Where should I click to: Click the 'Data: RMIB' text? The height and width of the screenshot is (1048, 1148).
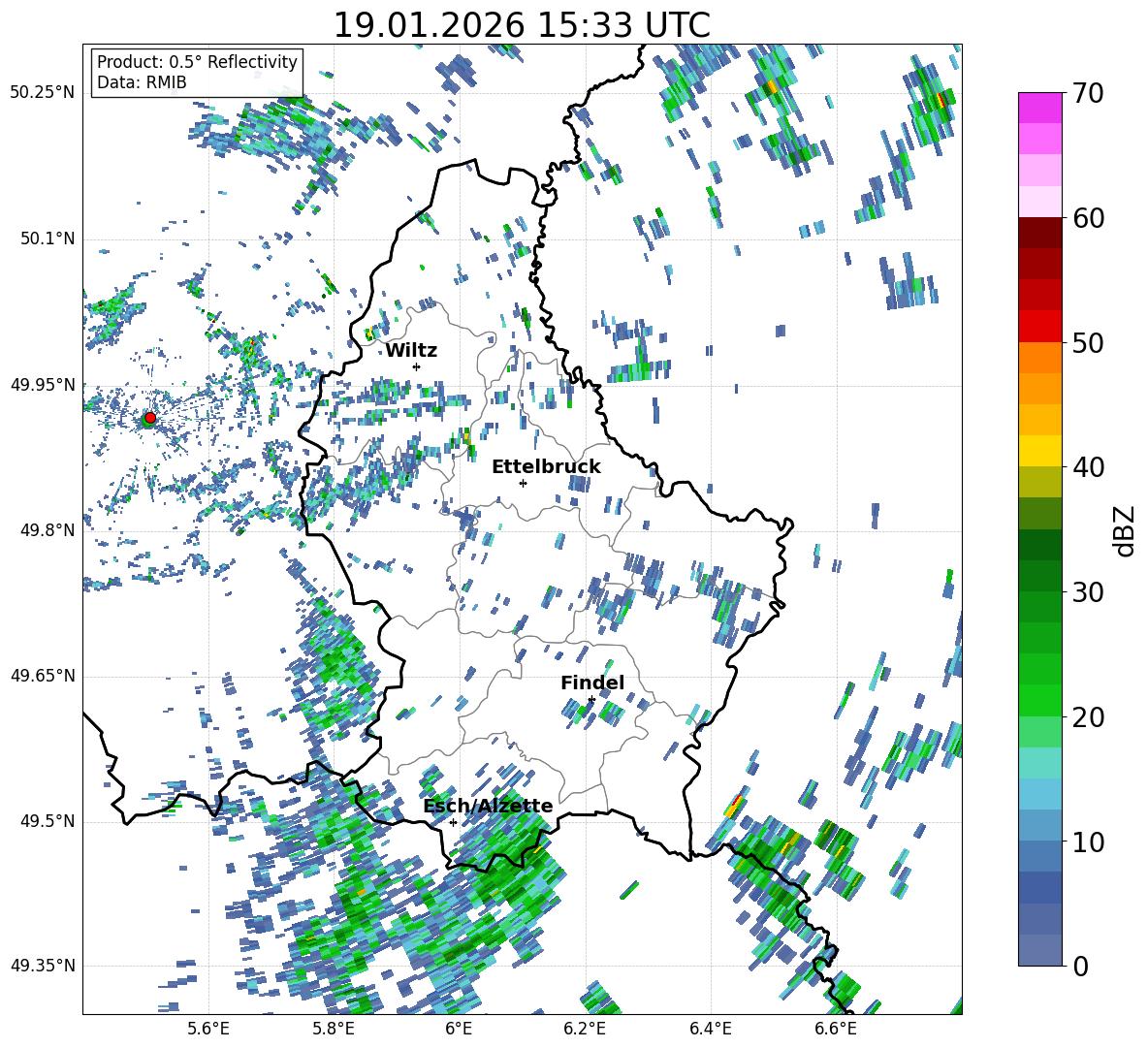click(x=142, y=82)
